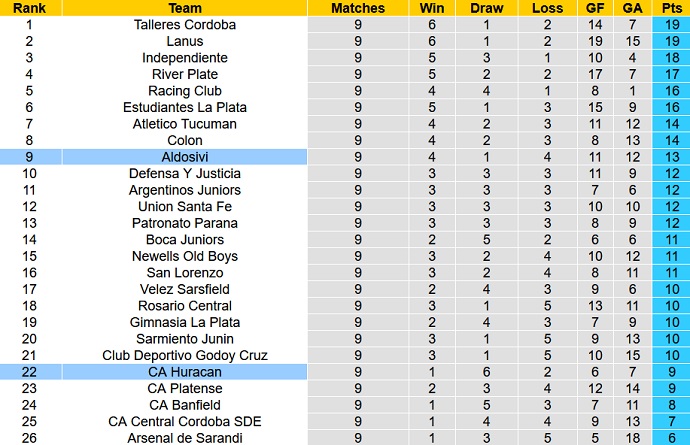Open Talleres Cordoba team name
Screen dimensions: 690x445
tap(185, 25)
